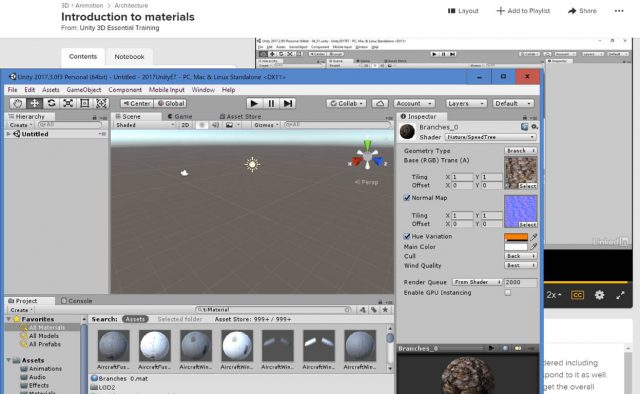Click the Play button in Unity
This screenshot has height=394, width=640.
[x=254, y=103]
